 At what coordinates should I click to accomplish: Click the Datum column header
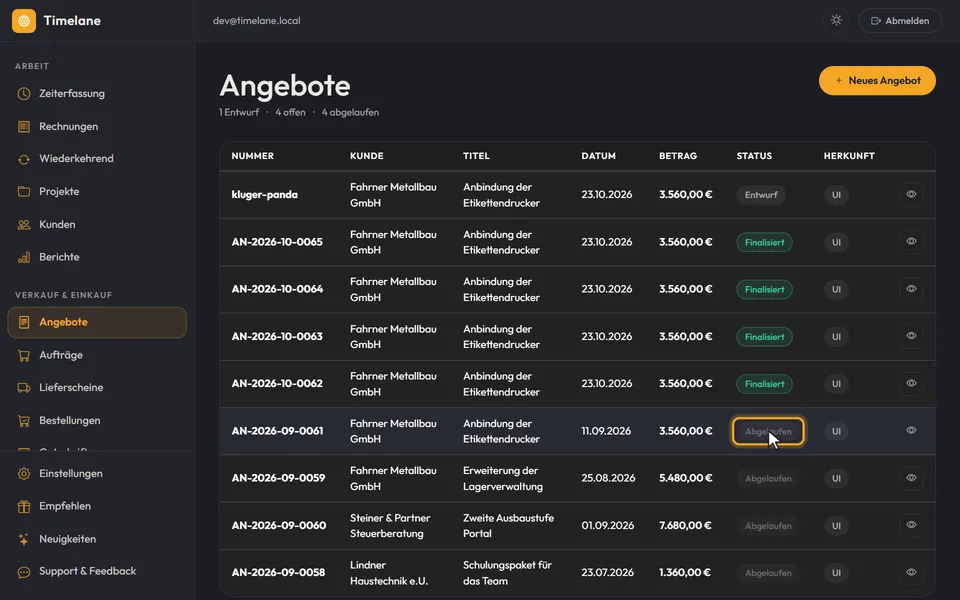click(598, 156)
